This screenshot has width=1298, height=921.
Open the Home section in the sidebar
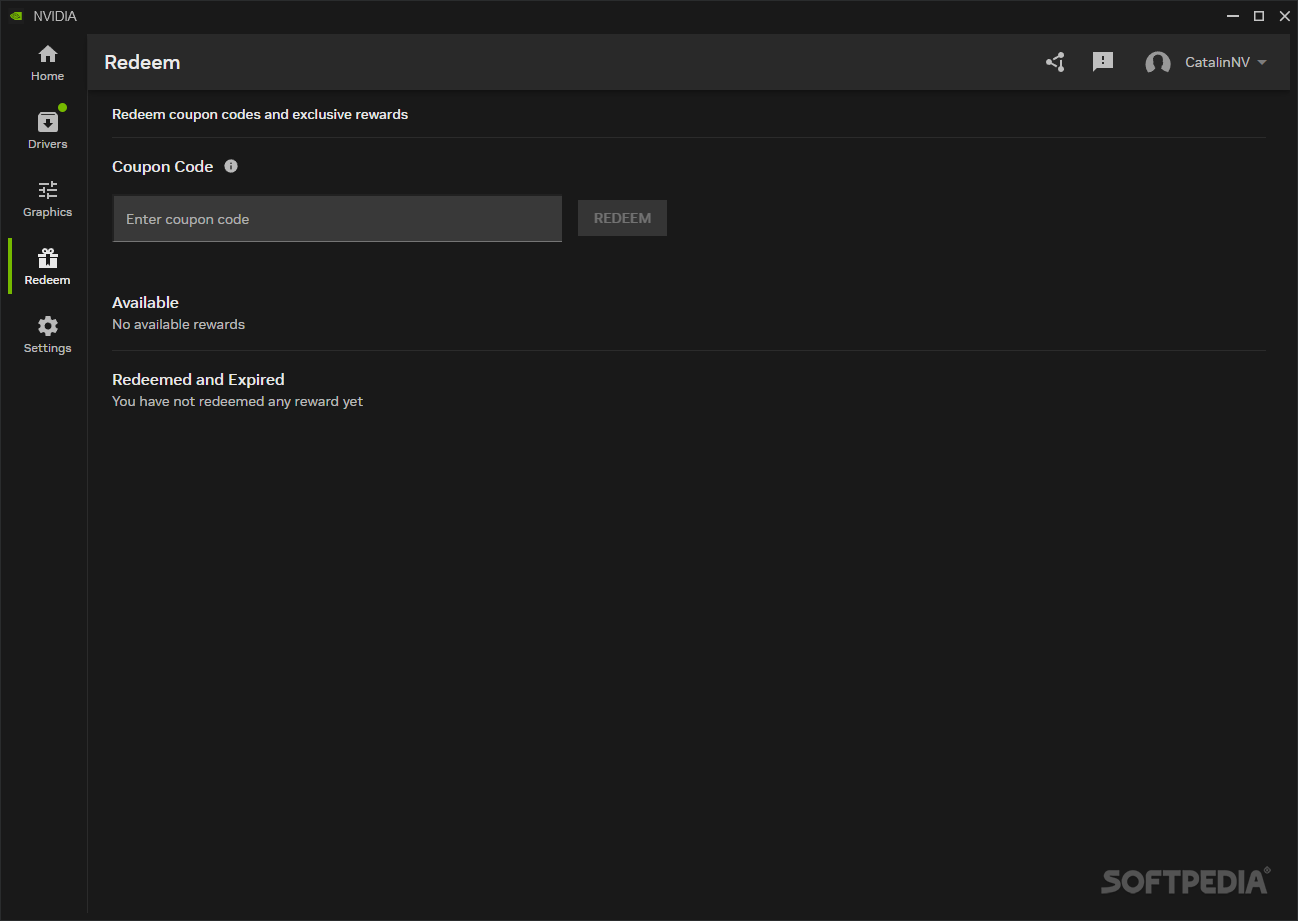47,63
